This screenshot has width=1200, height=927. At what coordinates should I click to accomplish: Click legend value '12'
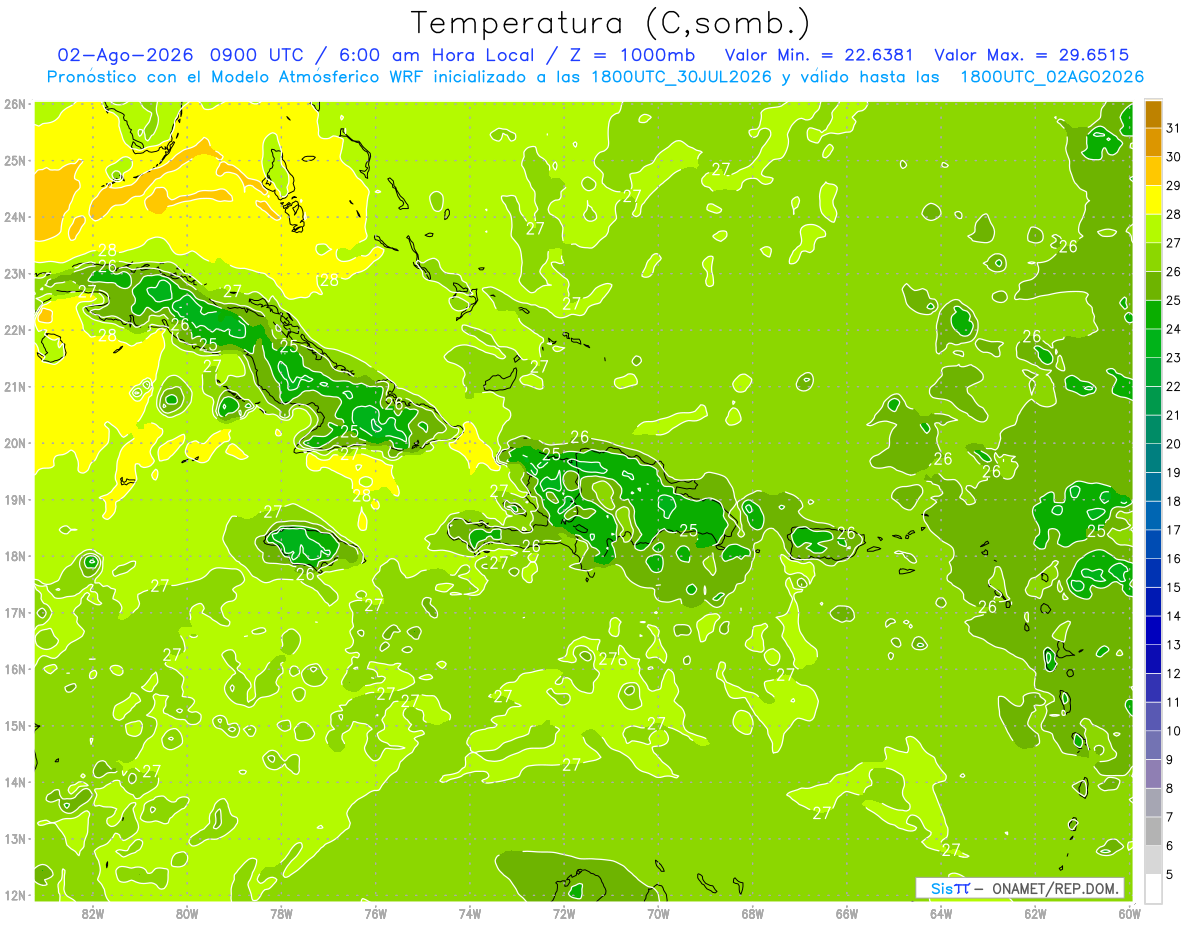coord(1174,673)
